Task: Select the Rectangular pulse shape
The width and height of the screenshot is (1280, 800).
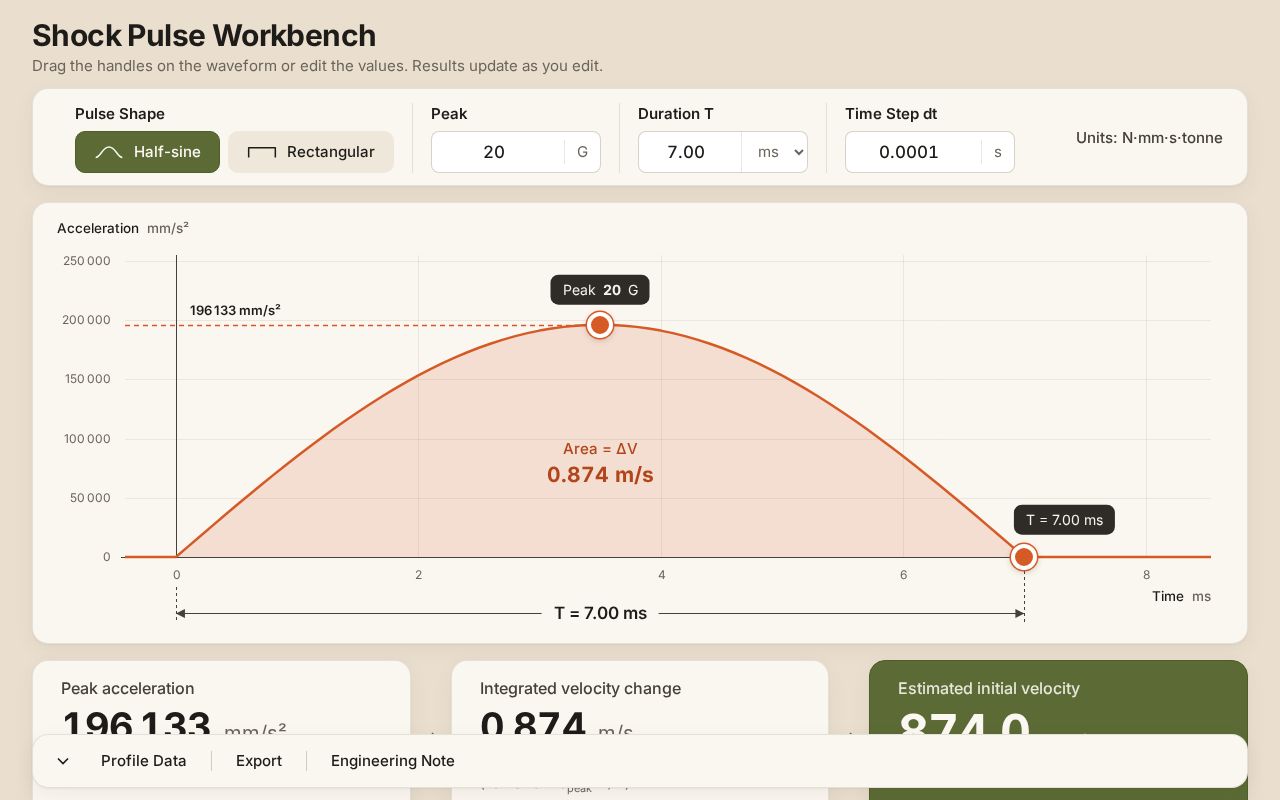Action: 311,152
